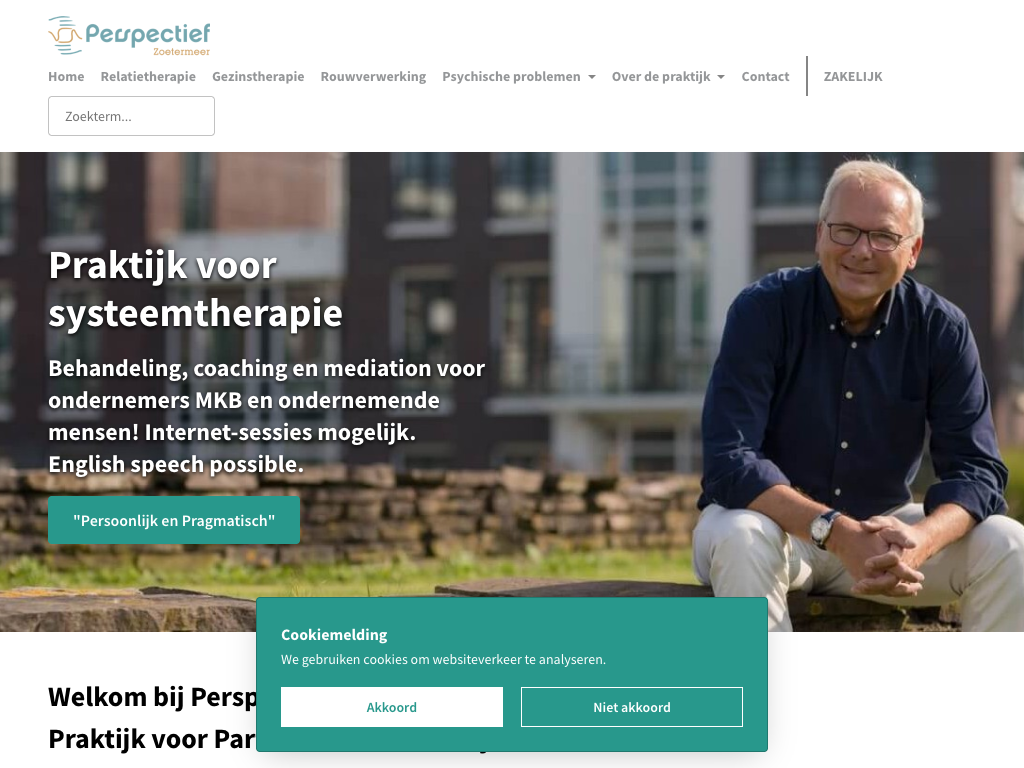Open the Gezinstherapie page

click(258, 76)
